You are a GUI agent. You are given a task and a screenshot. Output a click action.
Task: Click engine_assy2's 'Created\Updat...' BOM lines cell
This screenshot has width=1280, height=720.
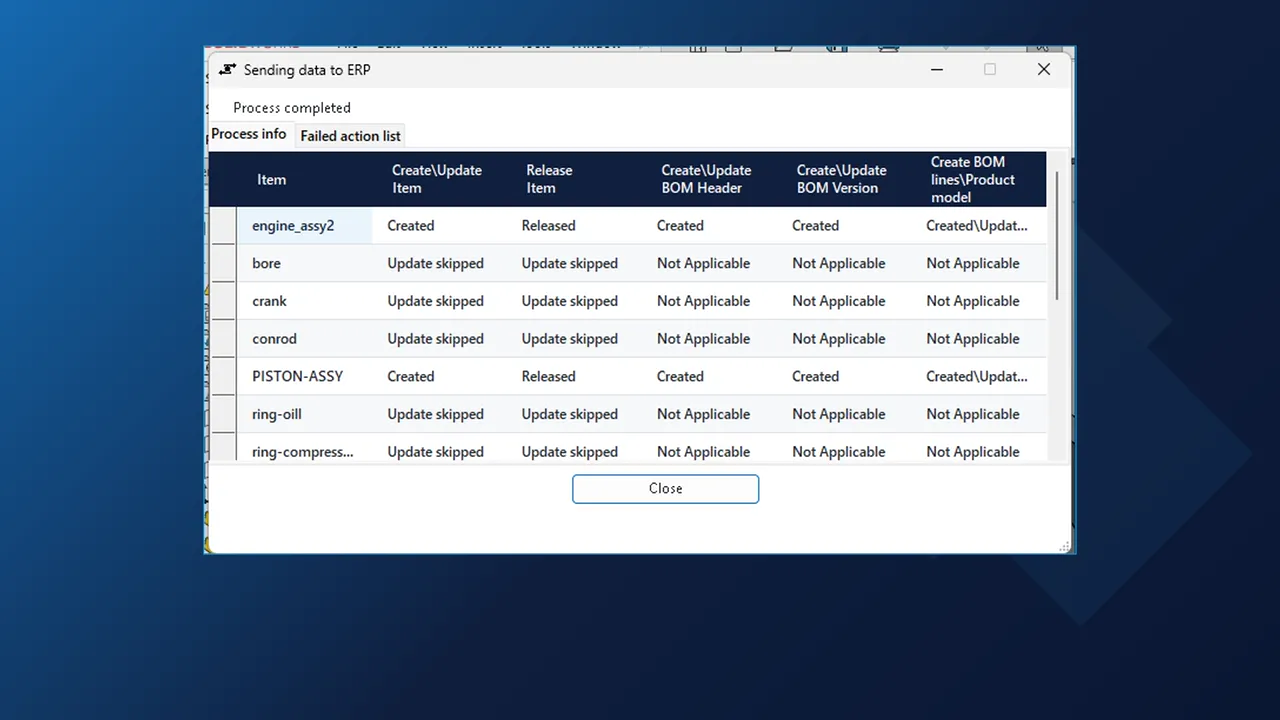click(979, 226)
